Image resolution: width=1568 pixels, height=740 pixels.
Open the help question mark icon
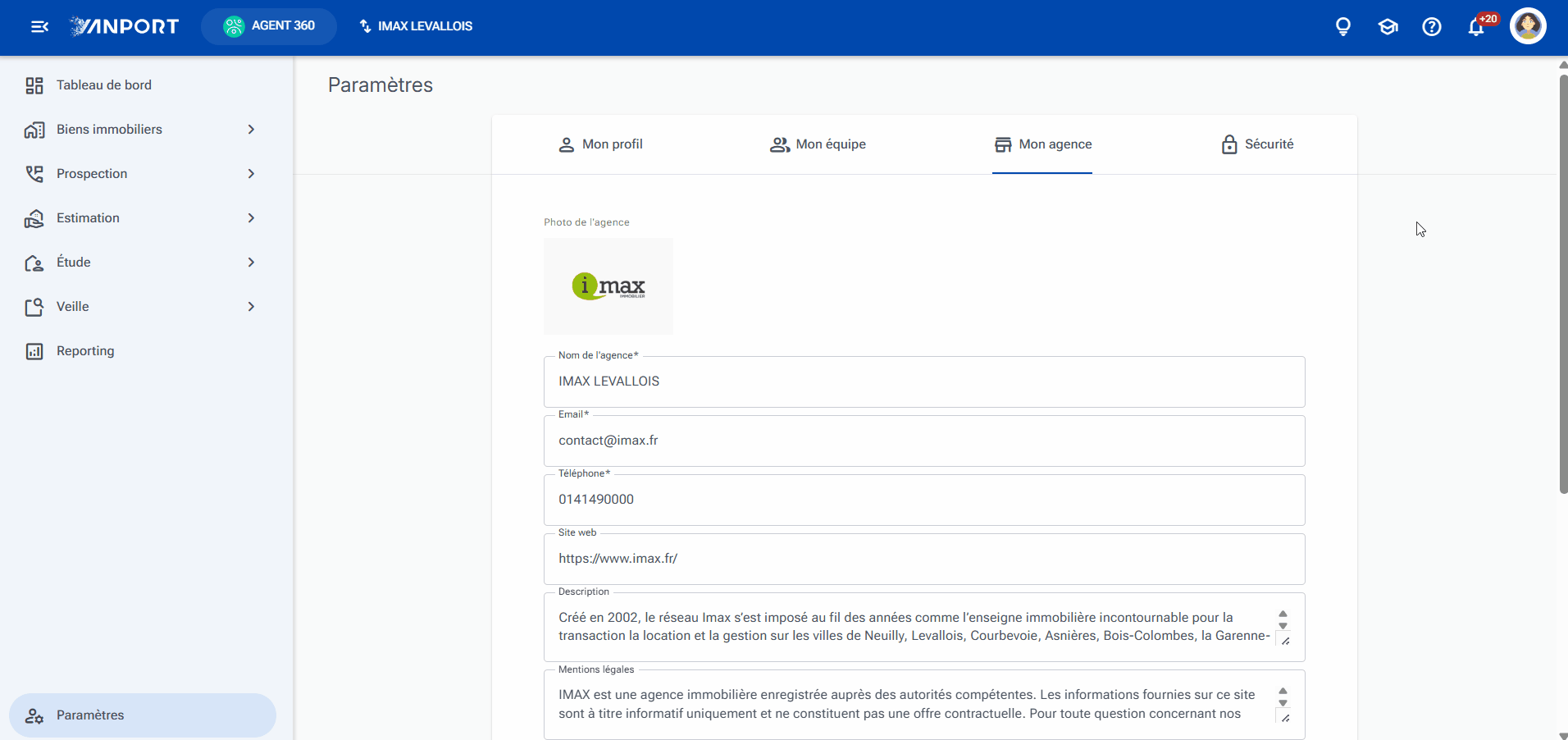pyautogui.click(x=1432, y=27)
